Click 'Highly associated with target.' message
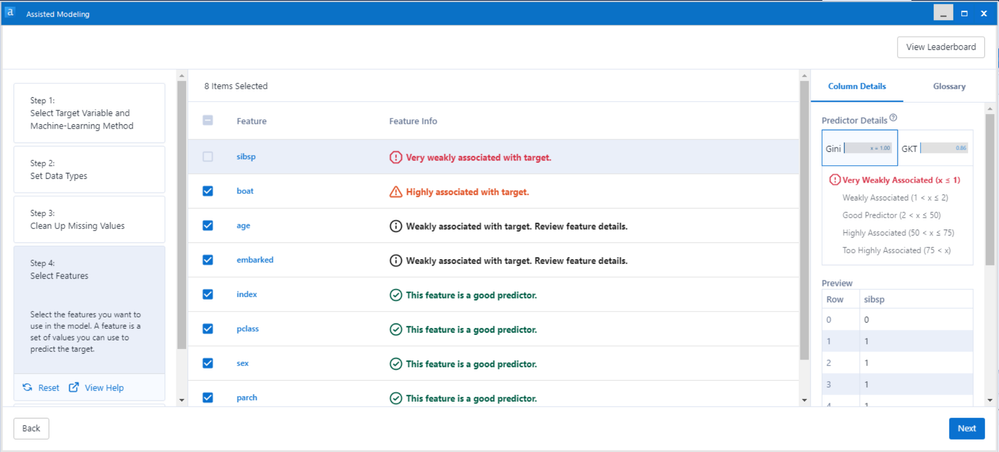The image size is (999, 452). click(x=468, y=191)
